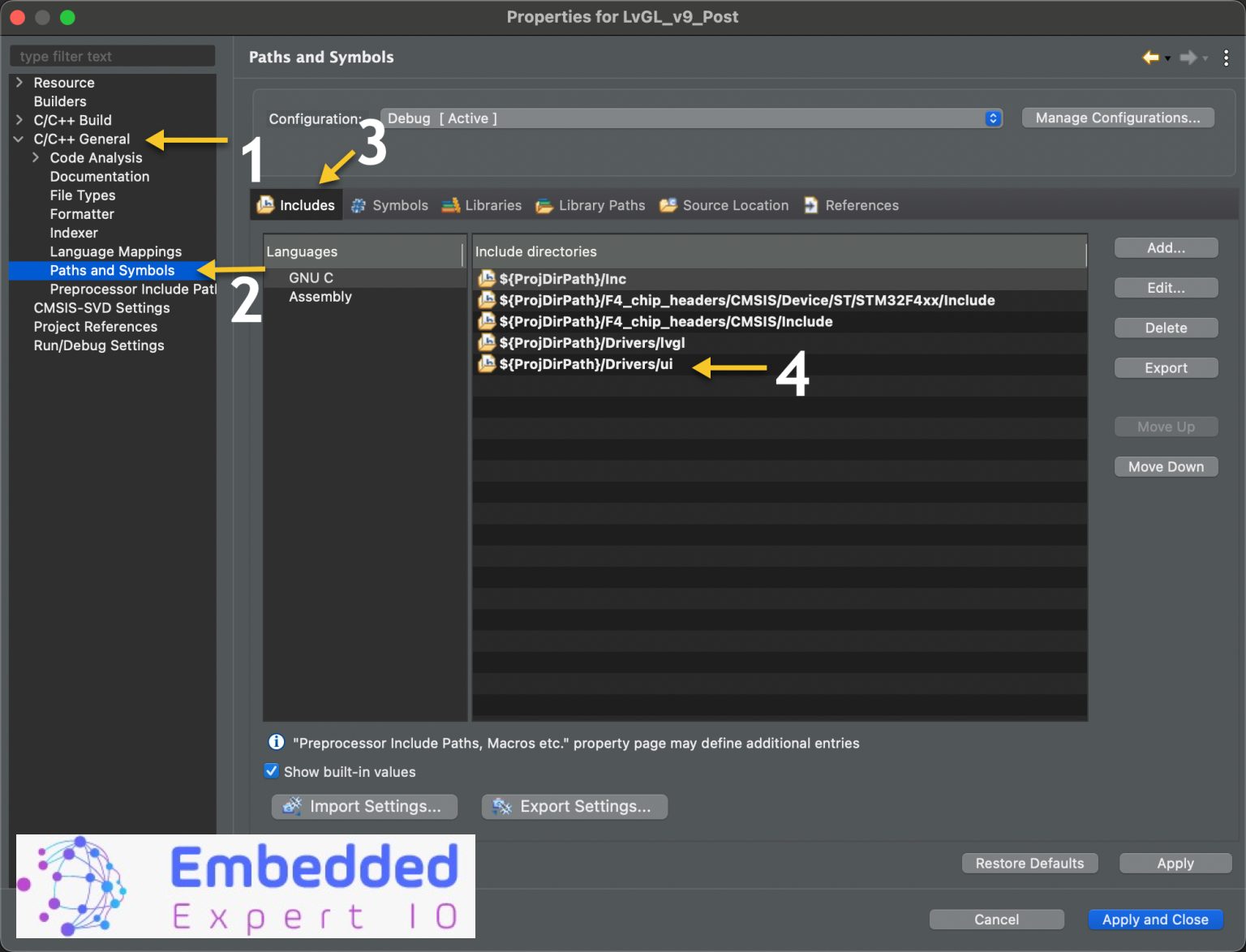The width and height of the screenshot is (1246, 952).
Task: Click the icon beside ${ProjDirPath}/Drivers/lvgl entry
Action: pyautogui.click(x=487, y=342)
